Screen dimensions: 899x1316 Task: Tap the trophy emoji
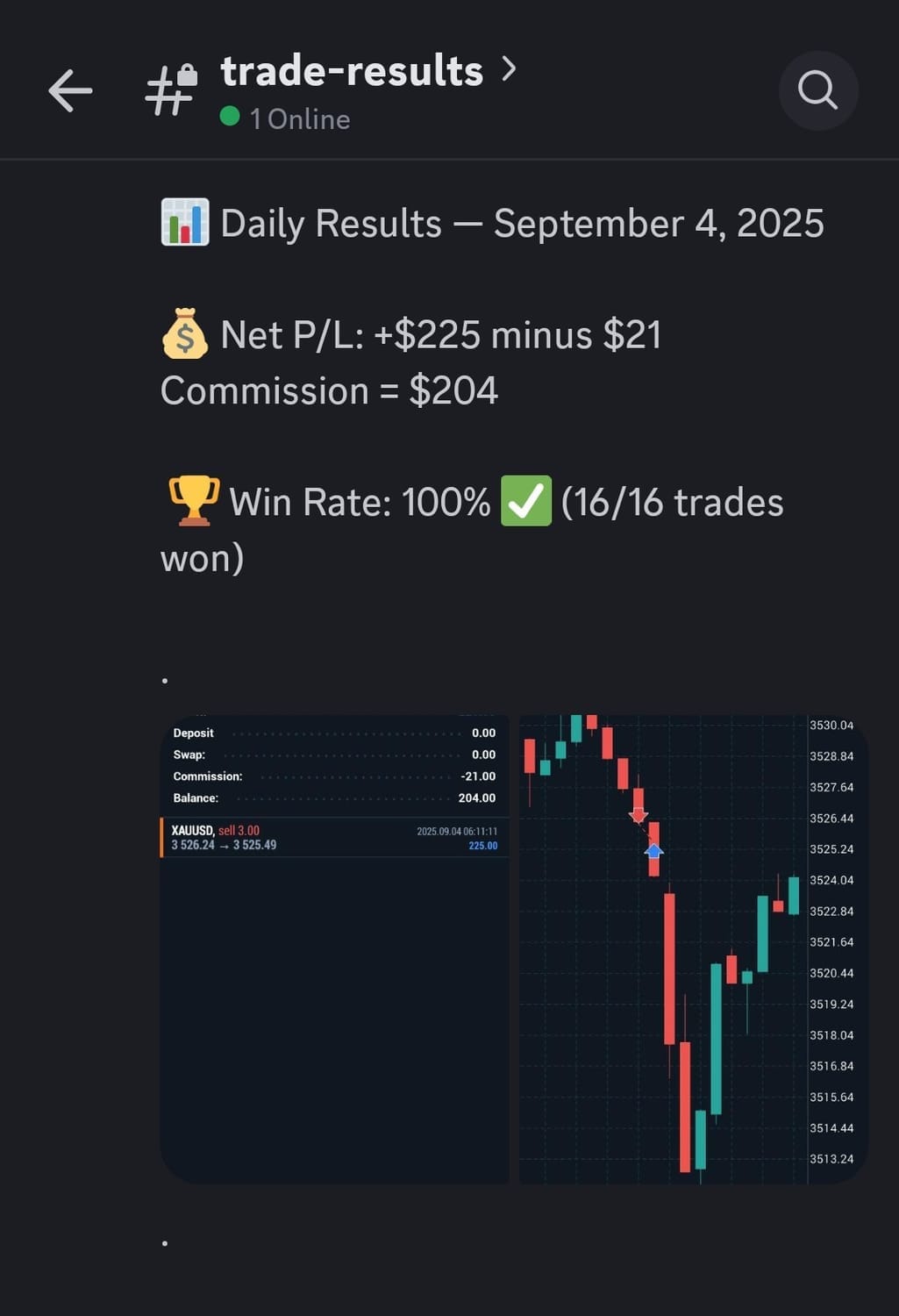(193, 501)
